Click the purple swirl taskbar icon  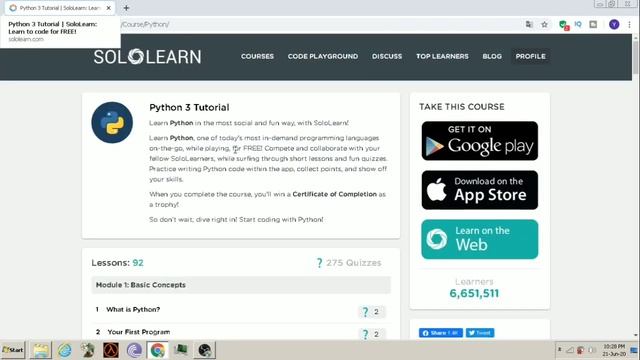(x=134, y=350)
